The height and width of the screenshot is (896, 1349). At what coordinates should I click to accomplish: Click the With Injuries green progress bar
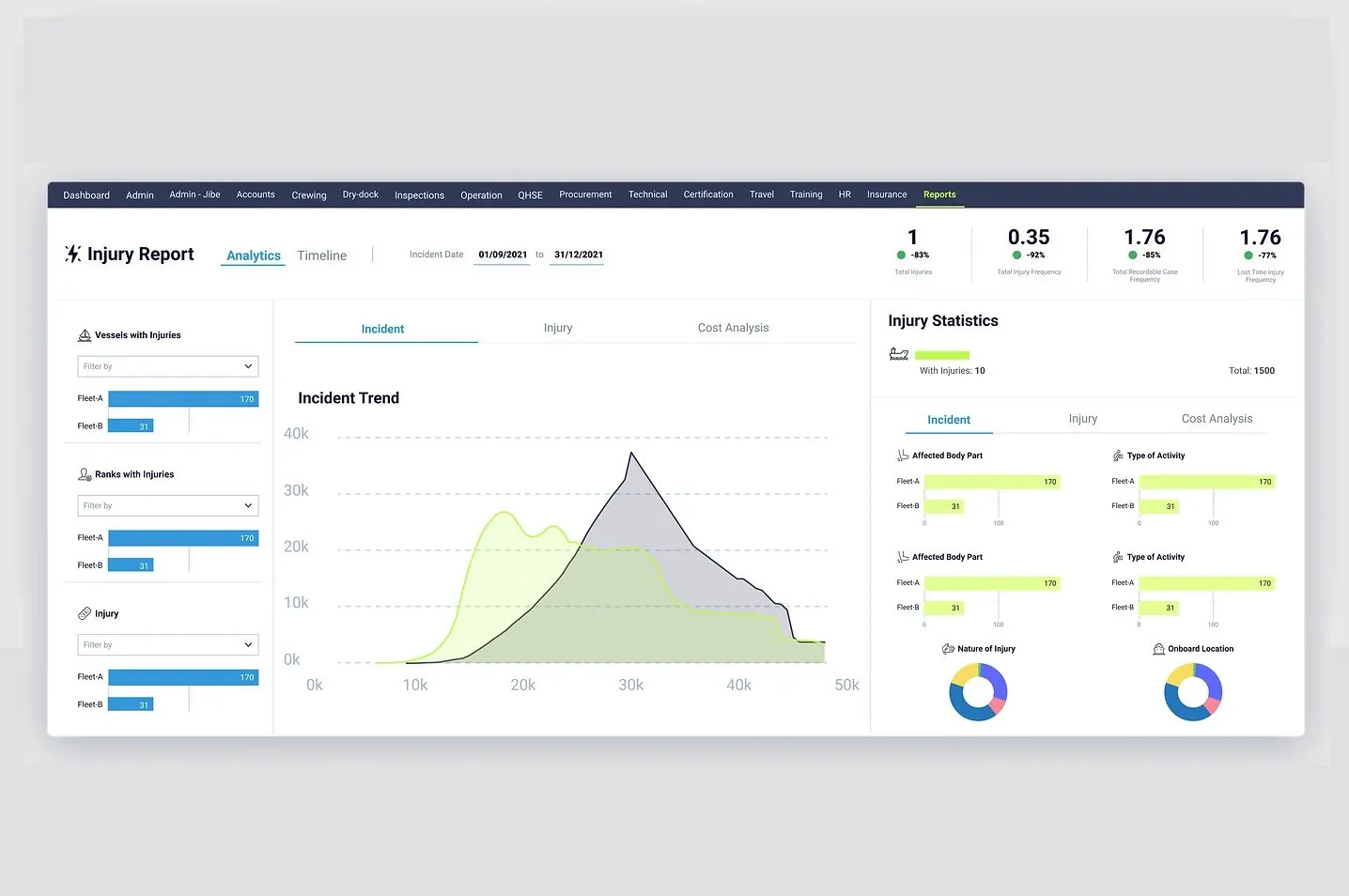942,355
